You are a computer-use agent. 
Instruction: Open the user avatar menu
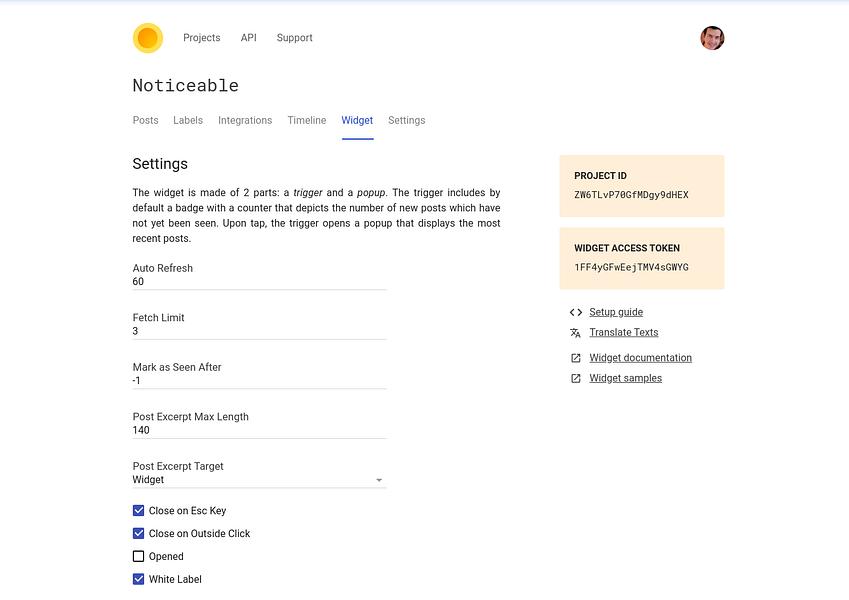click(x=712, y=38)
